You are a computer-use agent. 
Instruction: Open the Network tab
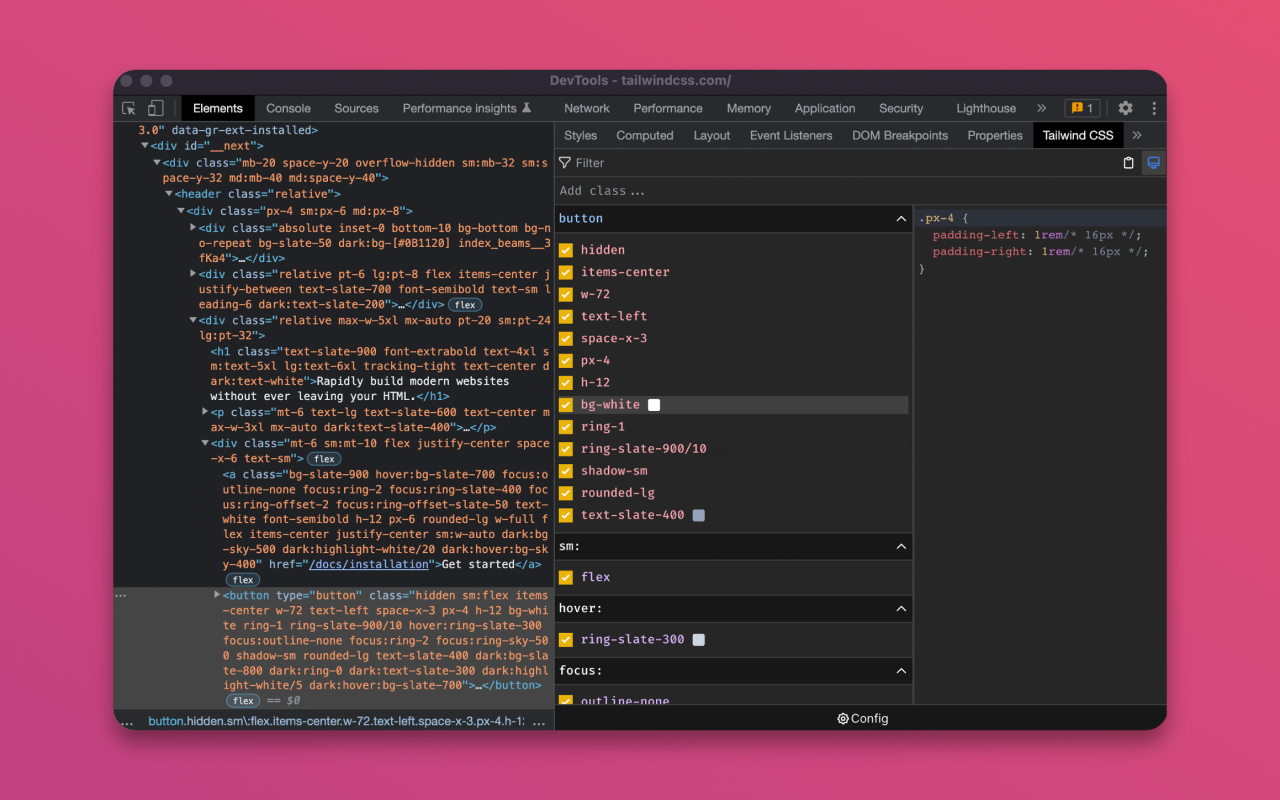(587, 108)
